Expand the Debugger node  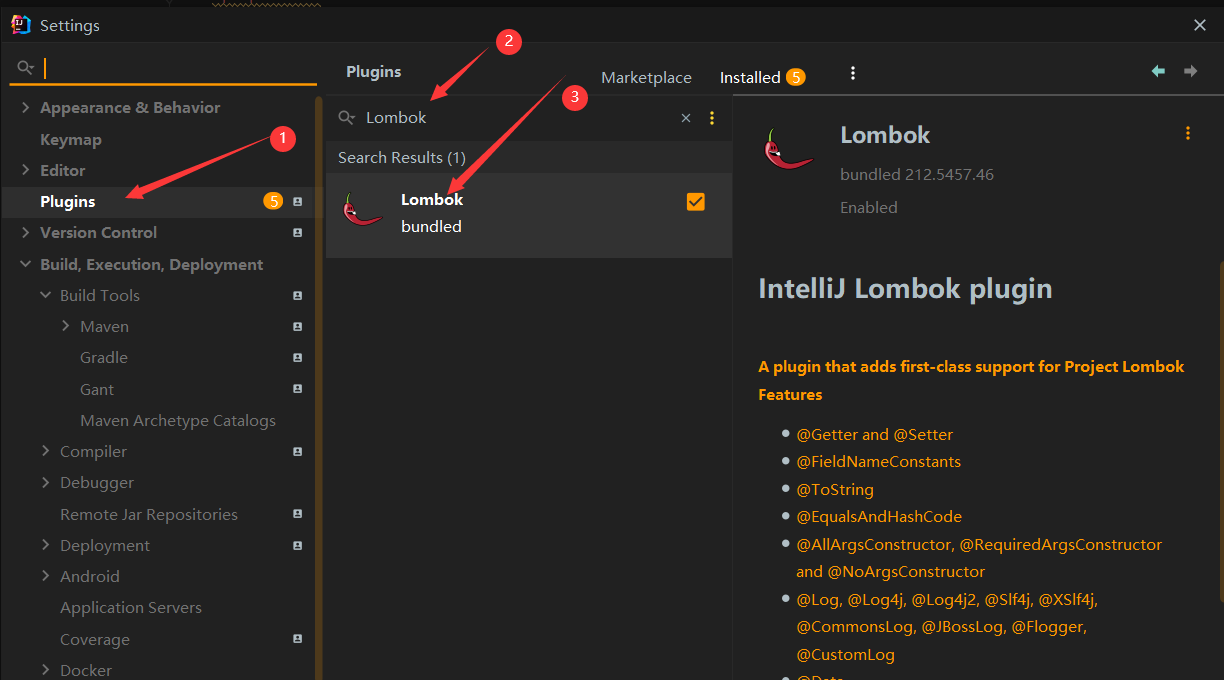coord(45,483)
